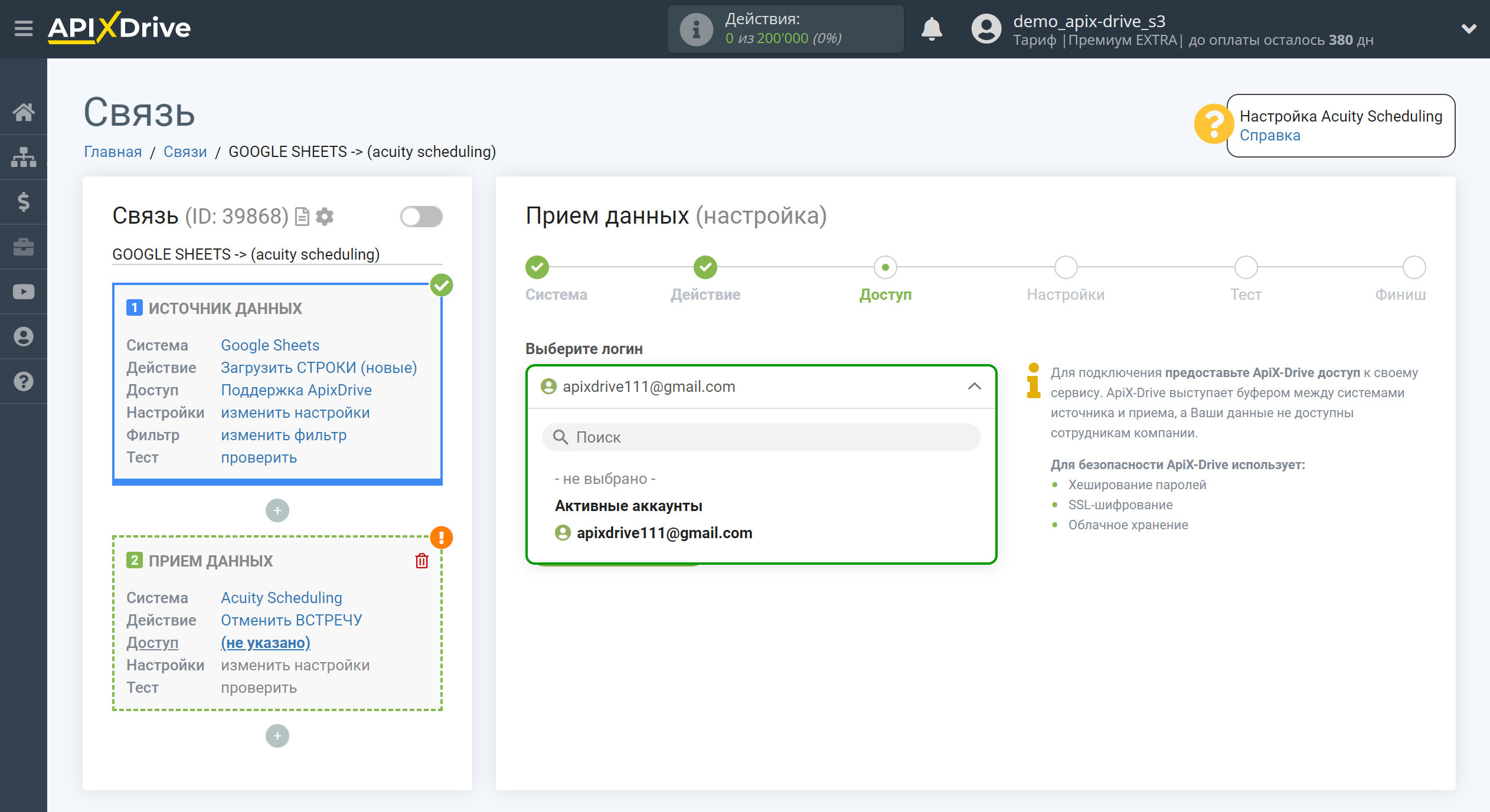Click the actions counter panel
Viewport: 1490px width, 812px height.
point(785,29)
